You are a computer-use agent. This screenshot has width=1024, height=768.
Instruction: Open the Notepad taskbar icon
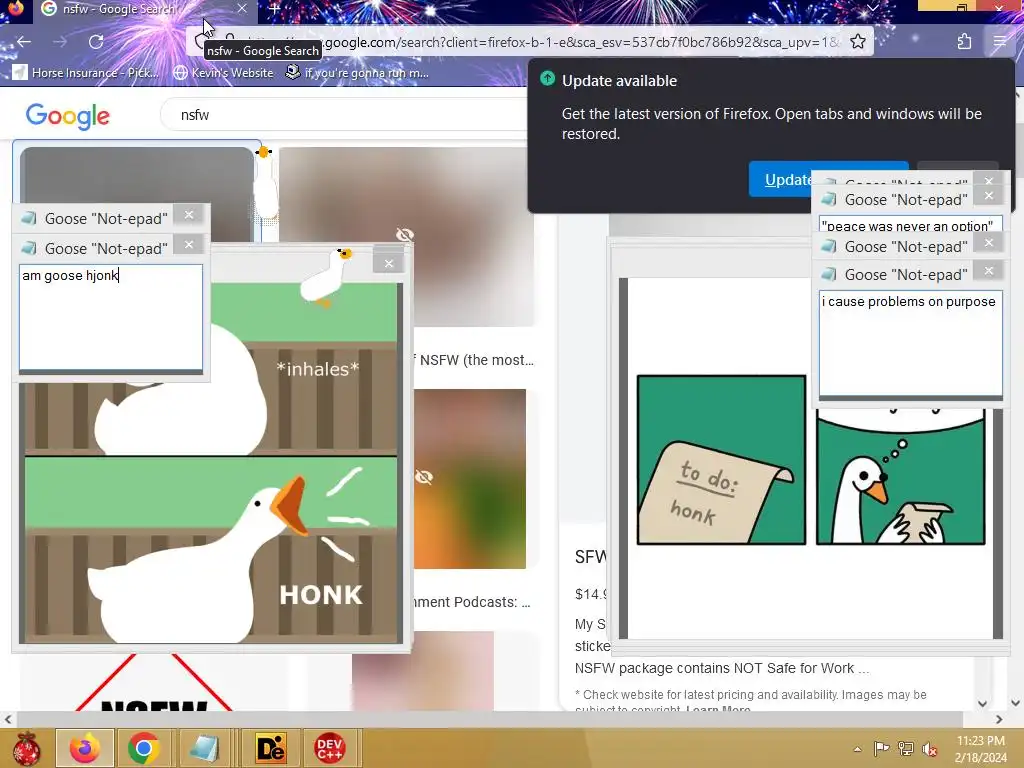tap(204, 748)
